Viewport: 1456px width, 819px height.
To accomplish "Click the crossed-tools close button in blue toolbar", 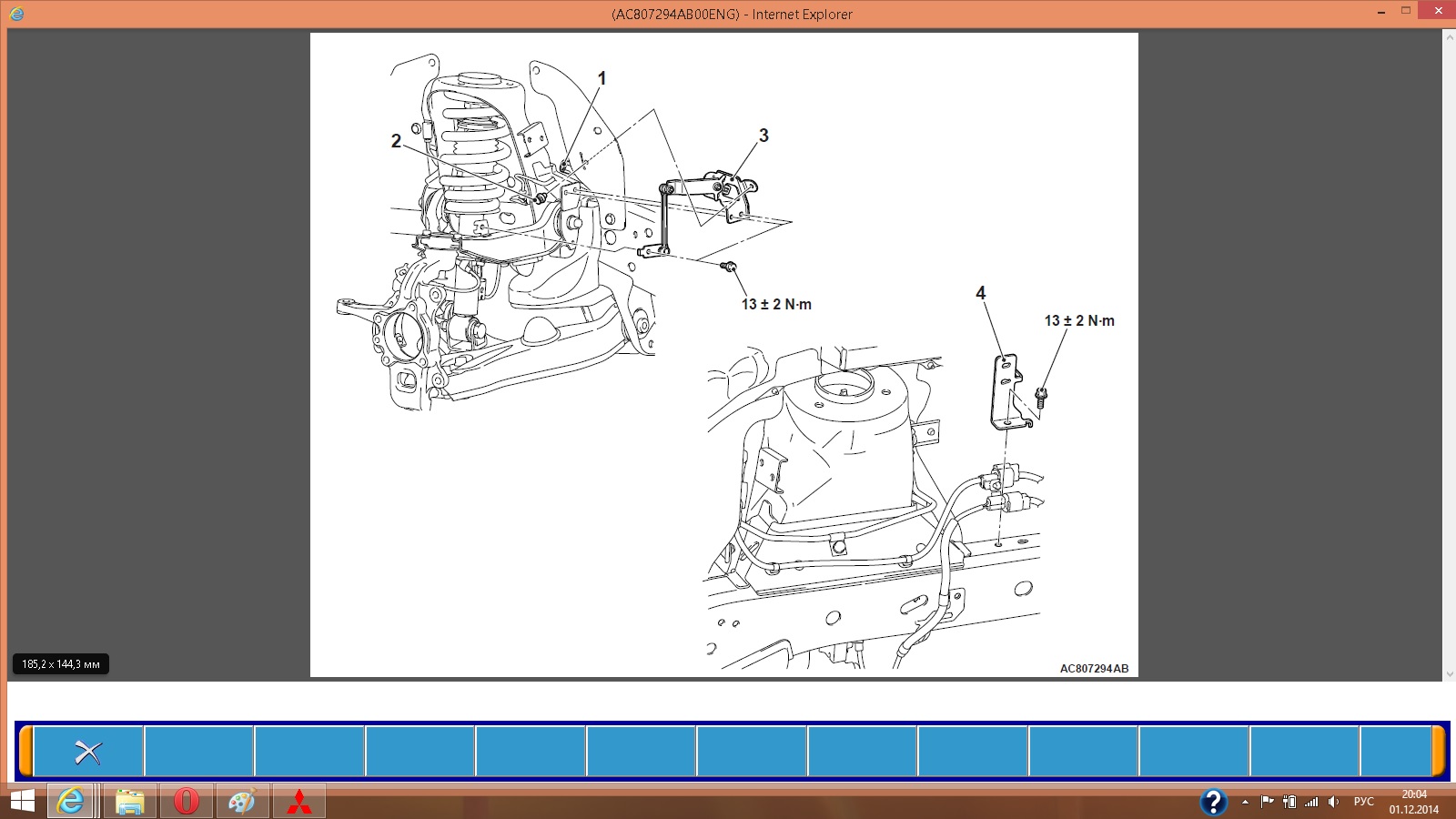I will [88, 752].
